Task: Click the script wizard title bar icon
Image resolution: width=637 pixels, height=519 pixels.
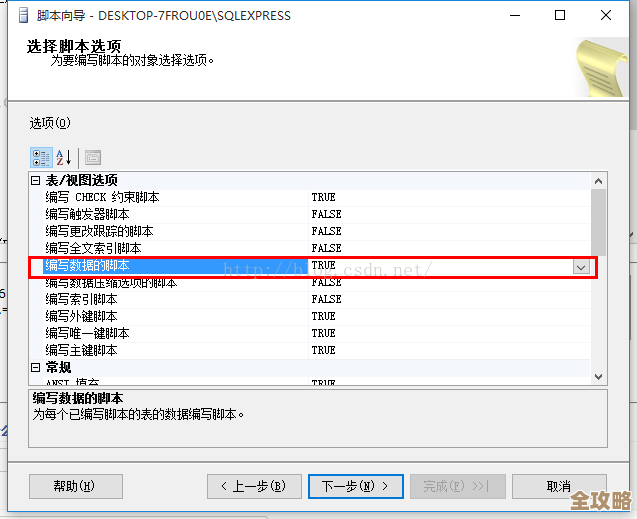Action: click(24, 15)
